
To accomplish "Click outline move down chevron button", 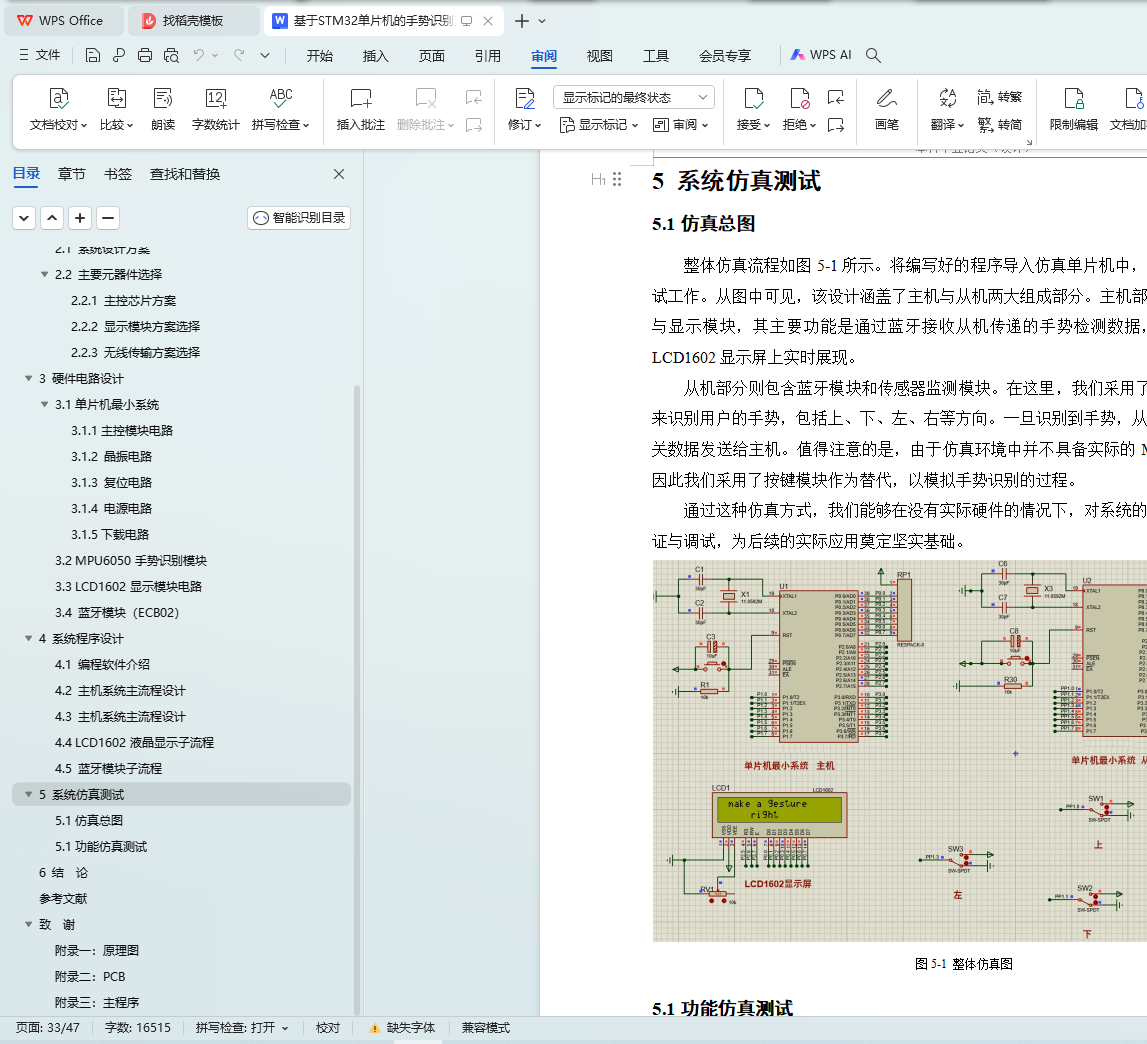I will pos(24,217).
